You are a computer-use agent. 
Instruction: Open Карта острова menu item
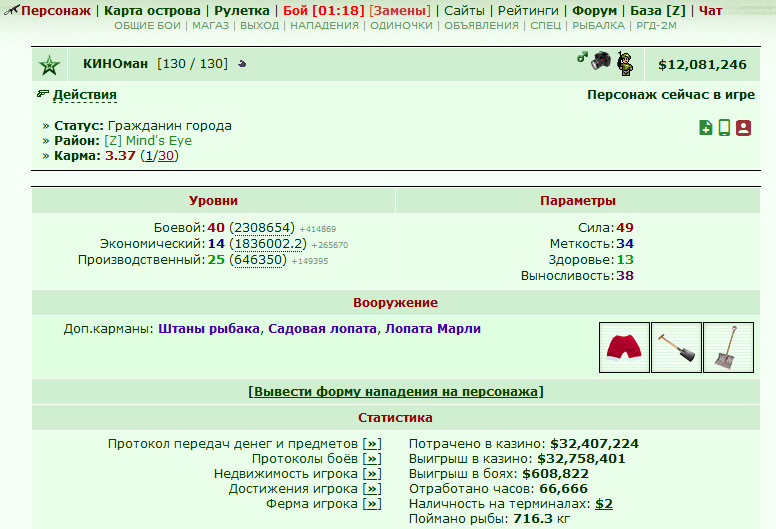point(152,10)
